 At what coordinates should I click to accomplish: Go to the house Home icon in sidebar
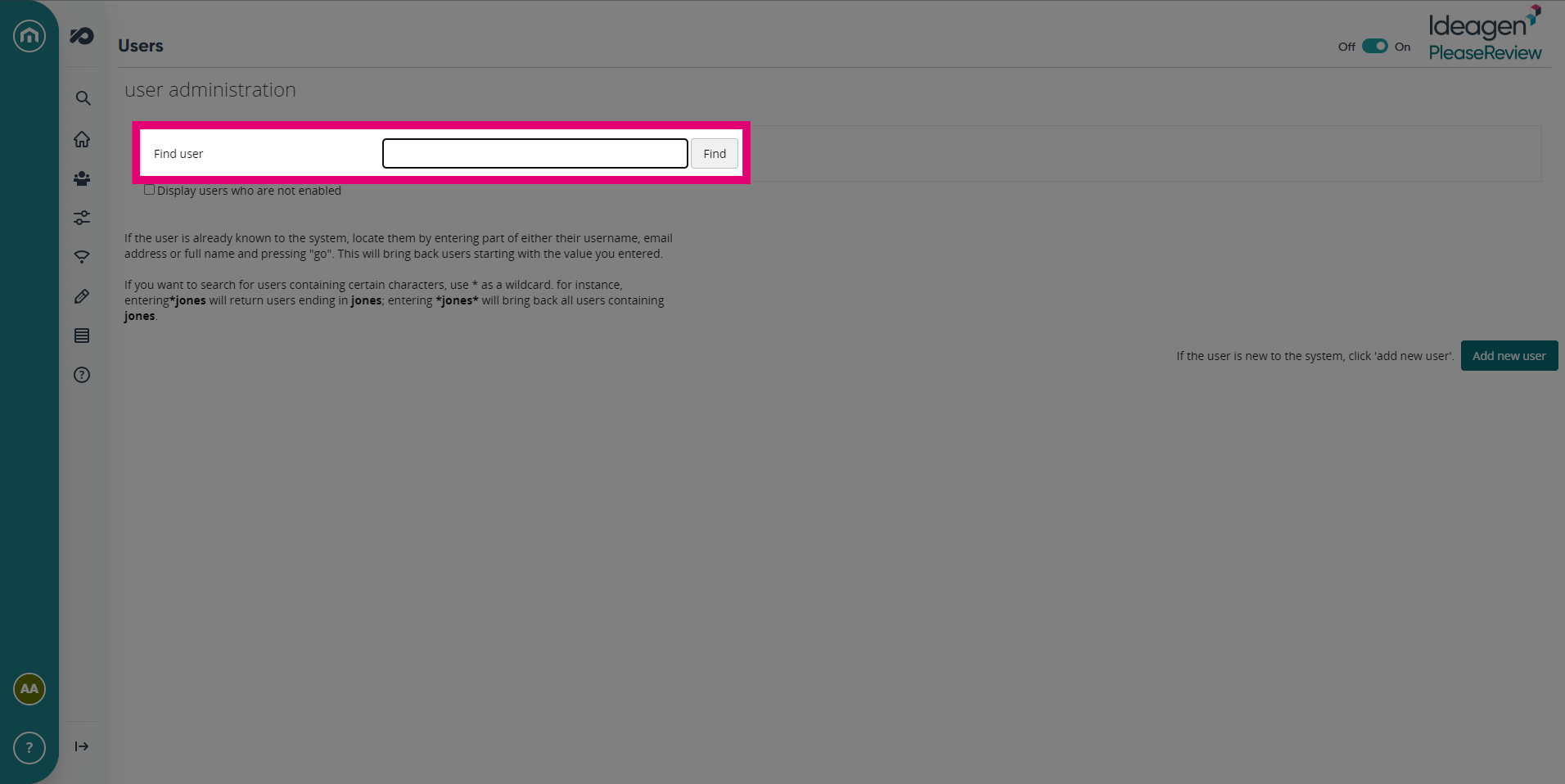pos(82,139)
